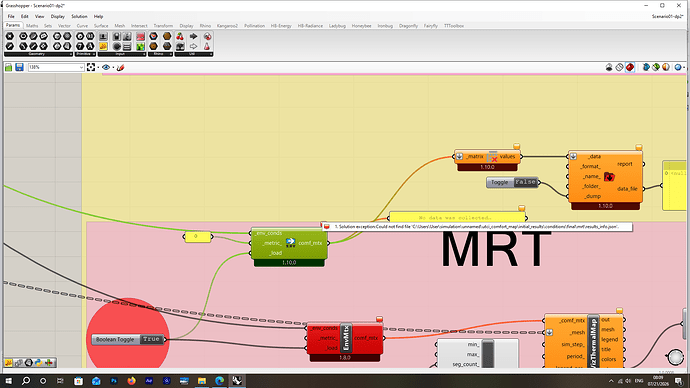Click the green comf_mtx component's center icon
The width and height of the screenshot is (690, 388).
(290, 242)
